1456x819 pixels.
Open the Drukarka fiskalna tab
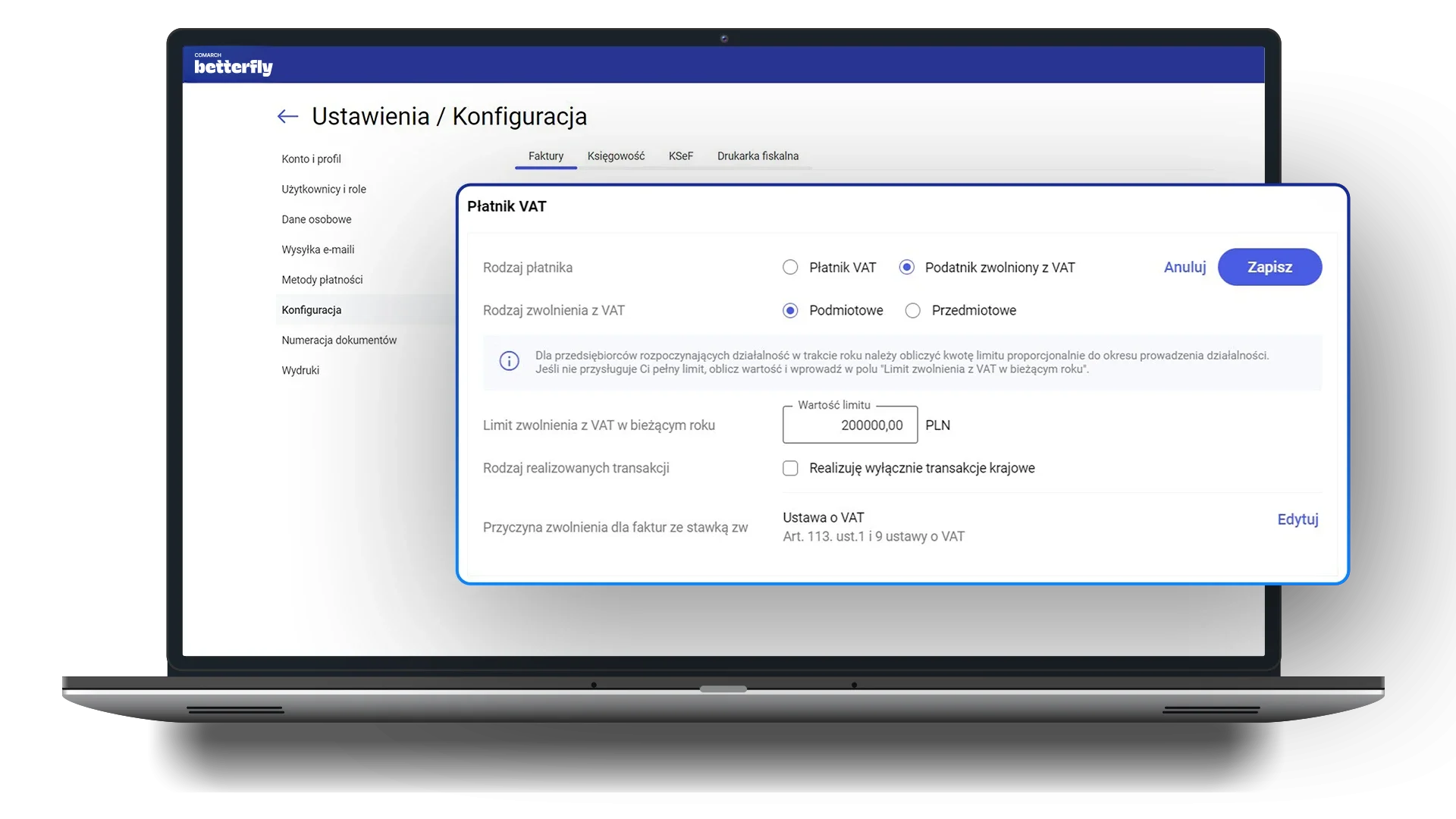(x=758, y=156)
